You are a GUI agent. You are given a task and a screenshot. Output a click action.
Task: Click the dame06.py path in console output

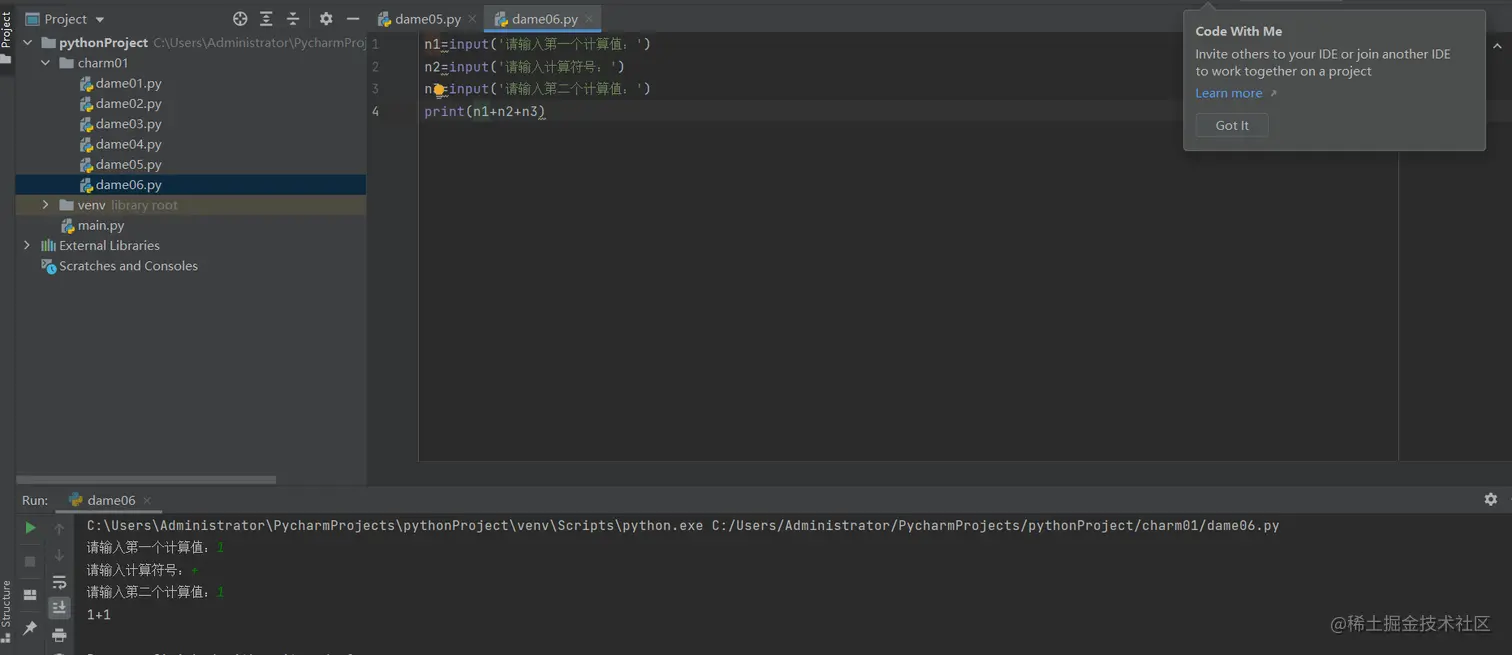coord(995,526)
